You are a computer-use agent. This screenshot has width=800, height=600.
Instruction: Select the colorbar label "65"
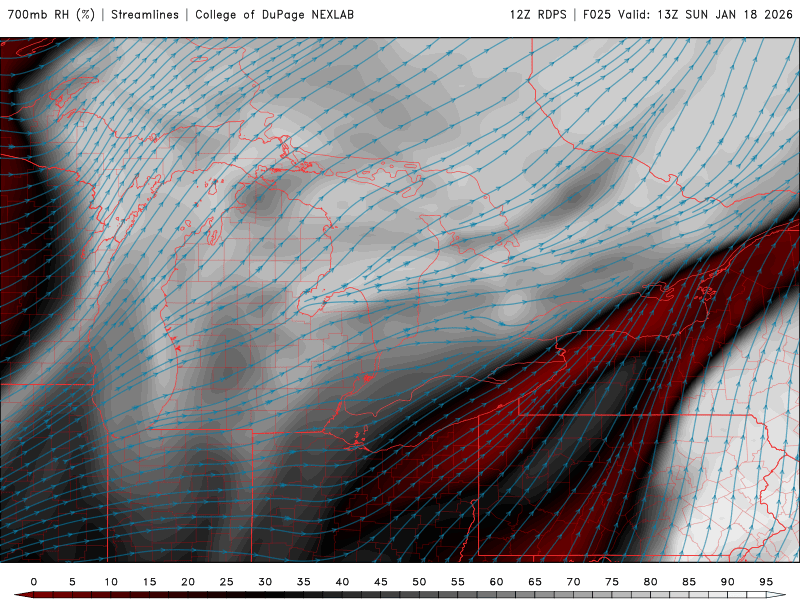click(x=535, y=582)
